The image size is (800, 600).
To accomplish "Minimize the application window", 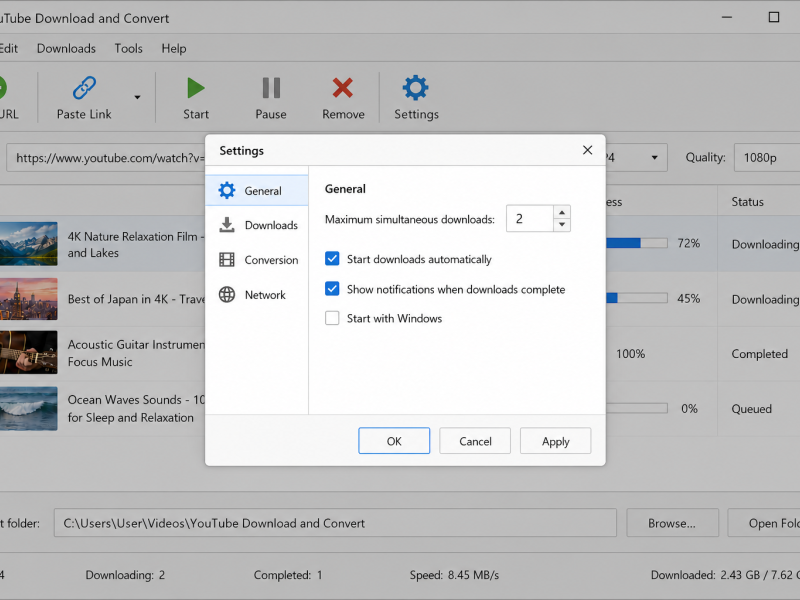I will (727, 17).
